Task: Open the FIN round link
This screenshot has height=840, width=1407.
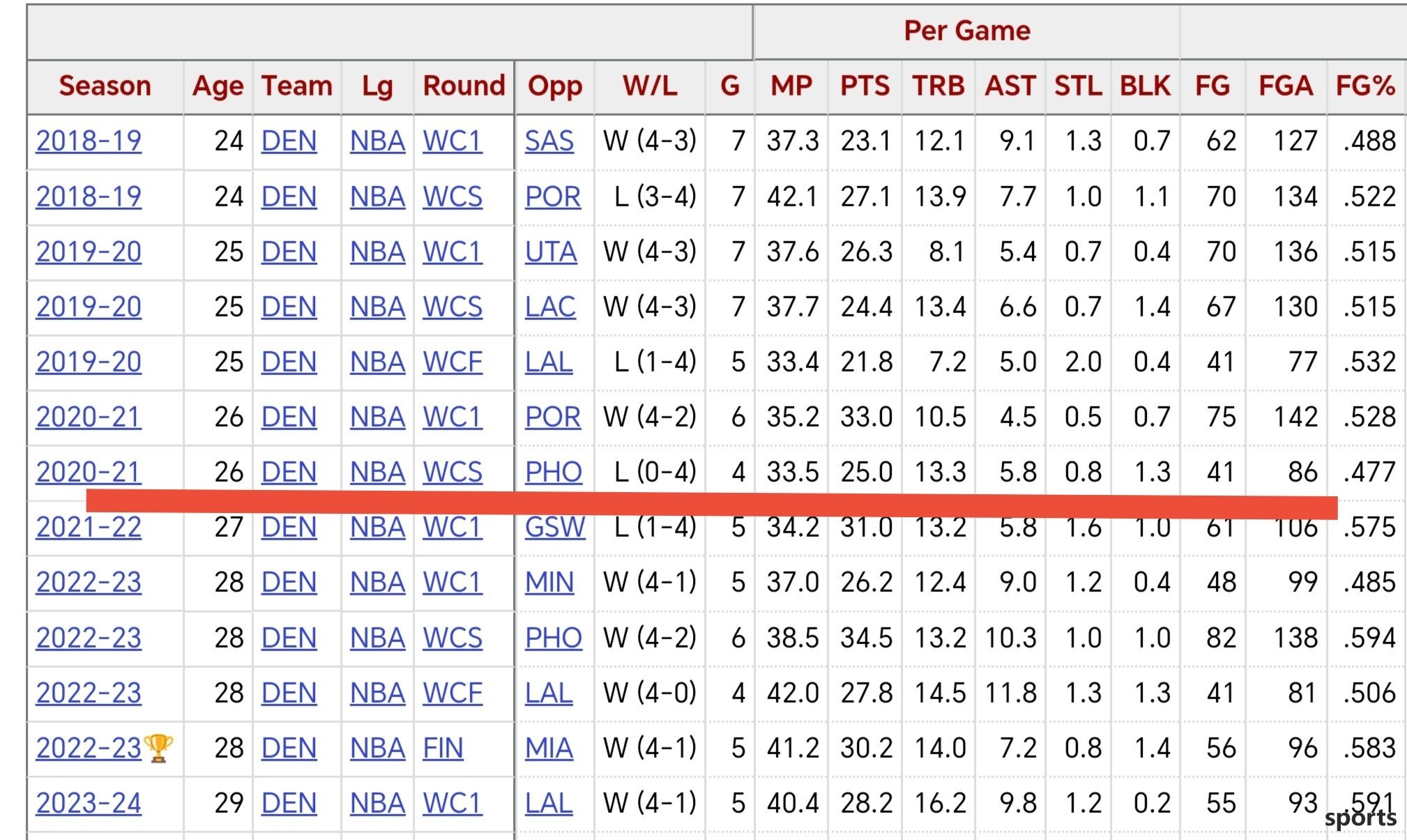Action: point(443,748)
